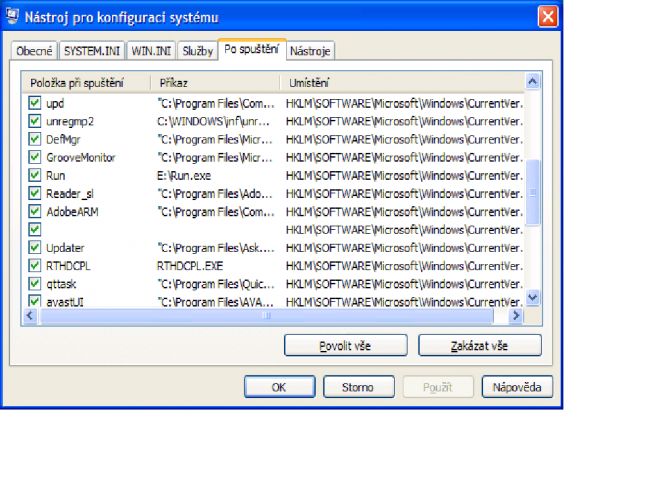Screen dimensions: 645x485
Task: Select the Po spuštění tab
Action: [251, 49]
